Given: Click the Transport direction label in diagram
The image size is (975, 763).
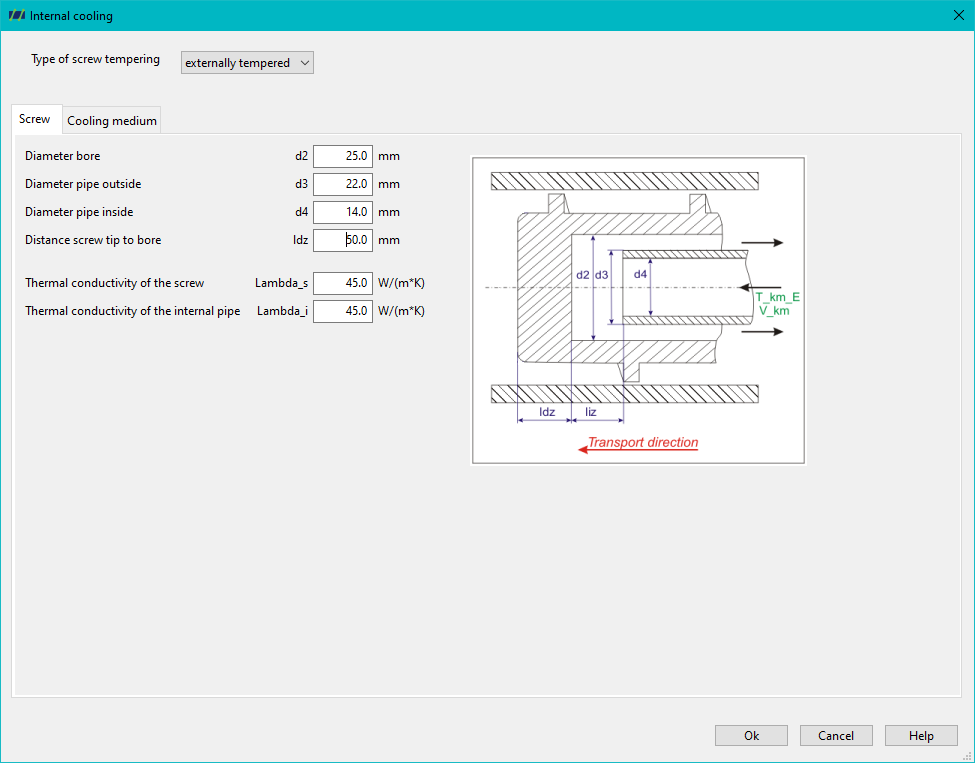Looking at the screenshot, I should point(643,443).
